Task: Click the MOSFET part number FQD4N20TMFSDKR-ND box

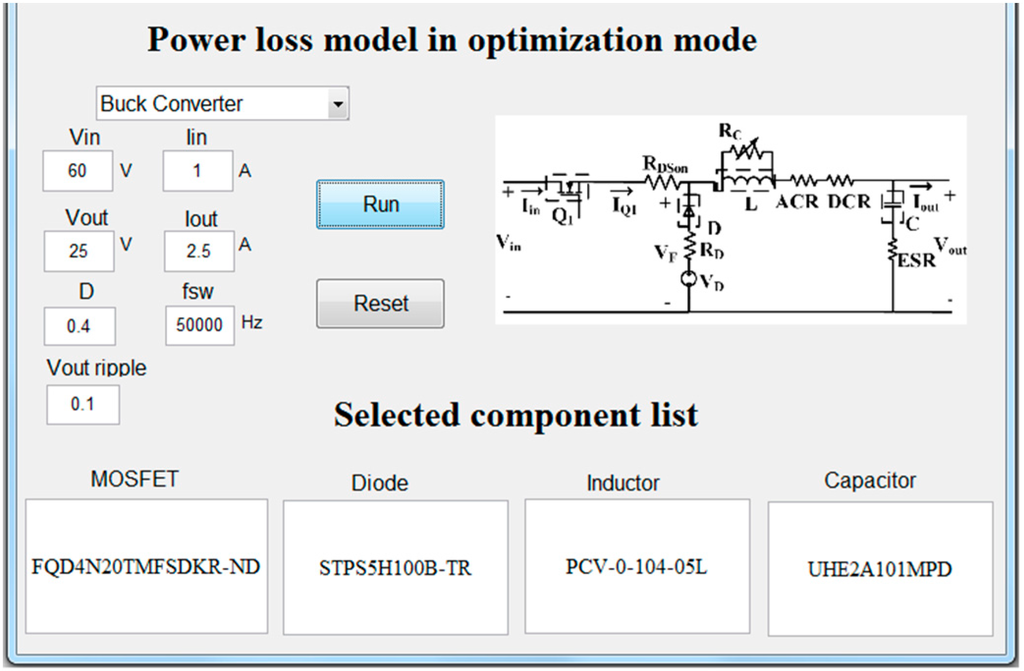Action: [146, 567]
